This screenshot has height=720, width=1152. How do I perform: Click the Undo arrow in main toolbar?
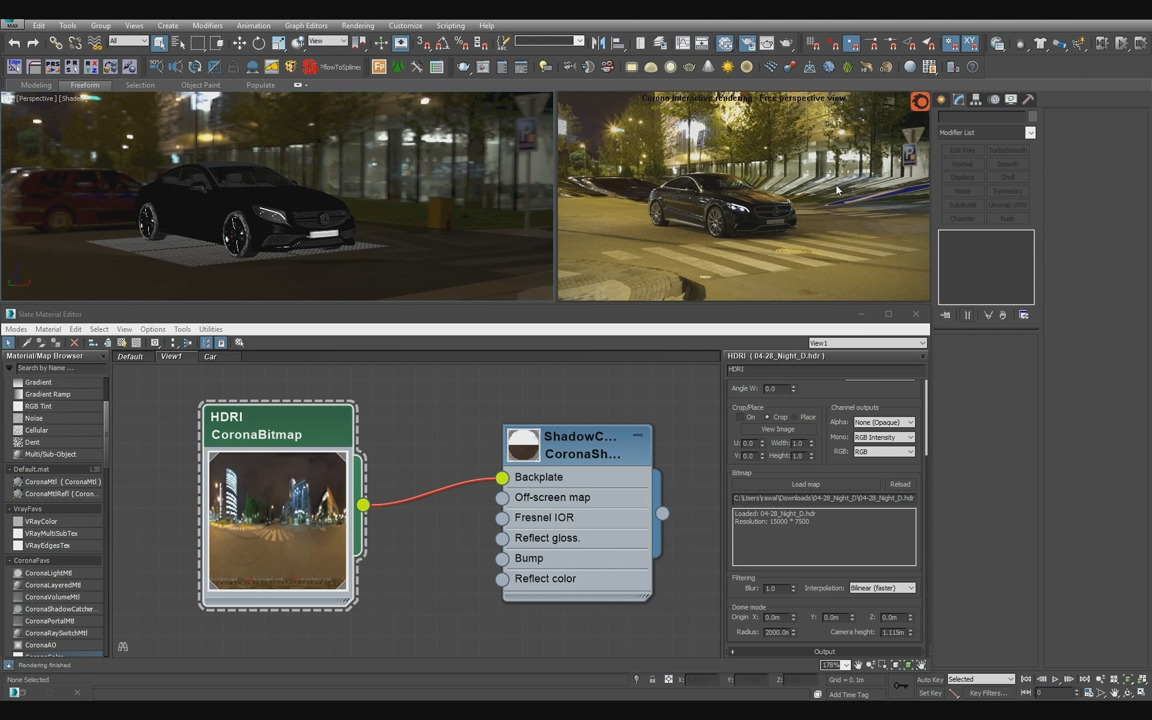pos(14,43)
